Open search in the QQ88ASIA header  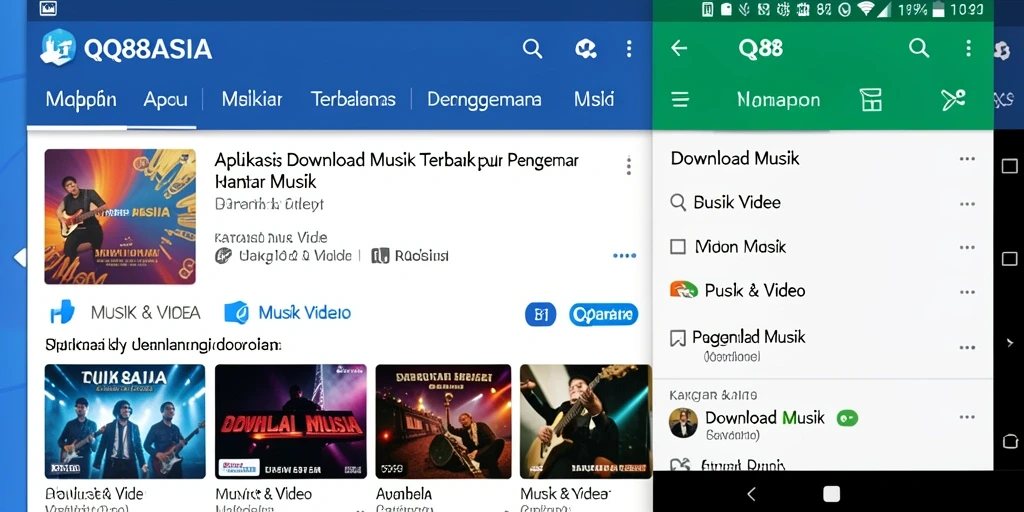click(532, 48)
